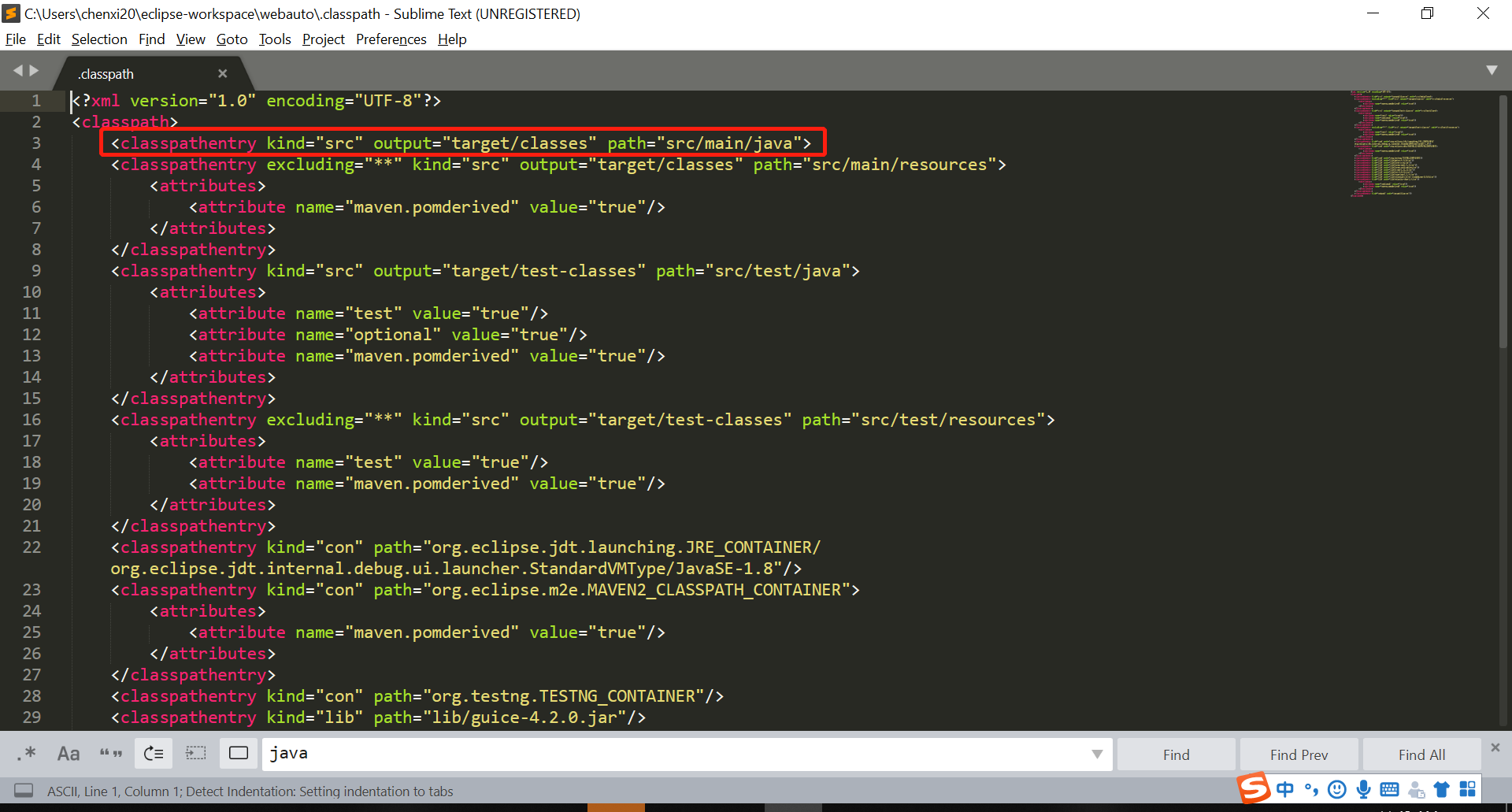Open the Preferences menu
Image resolution: width=1512 pixels, height=812 pixels.
pos(391,39)
